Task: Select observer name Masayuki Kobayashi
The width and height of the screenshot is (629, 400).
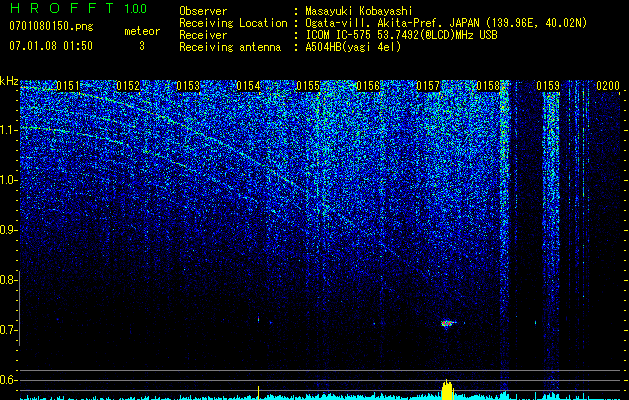Action: coord(359,11)
